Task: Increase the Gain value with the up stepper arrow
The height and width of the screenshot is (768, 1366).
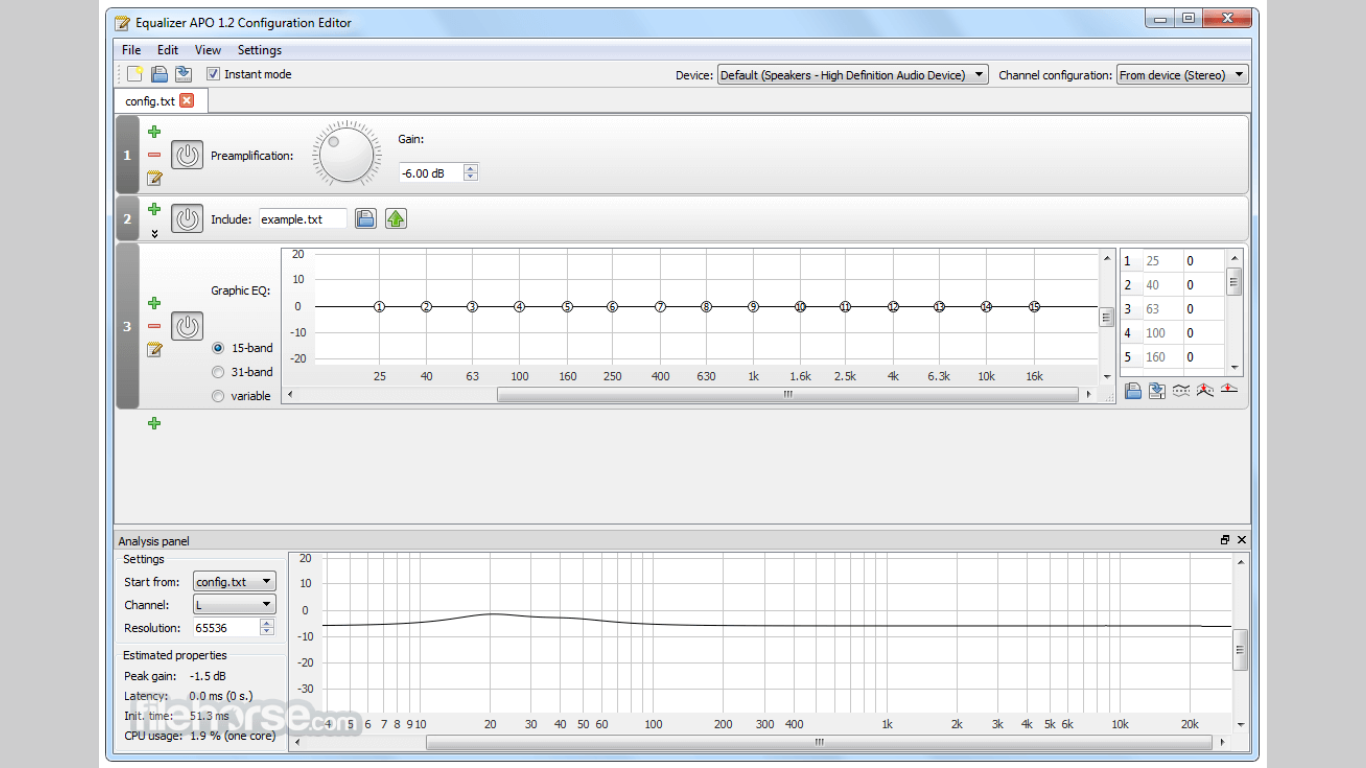Action: [x=471, y=168]
